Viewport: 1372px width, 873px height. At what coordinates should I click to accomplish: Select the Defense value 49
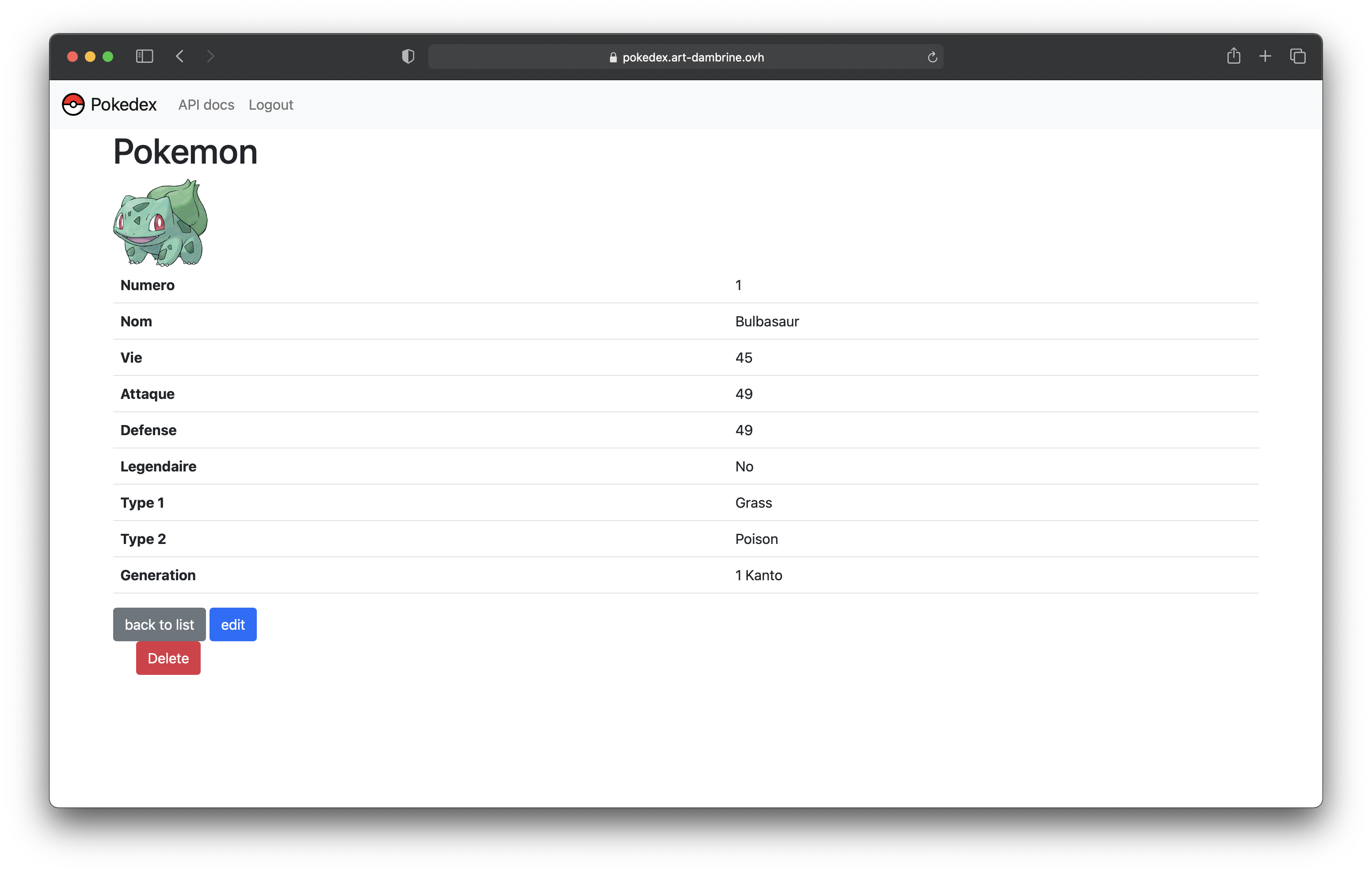[743, 430]
